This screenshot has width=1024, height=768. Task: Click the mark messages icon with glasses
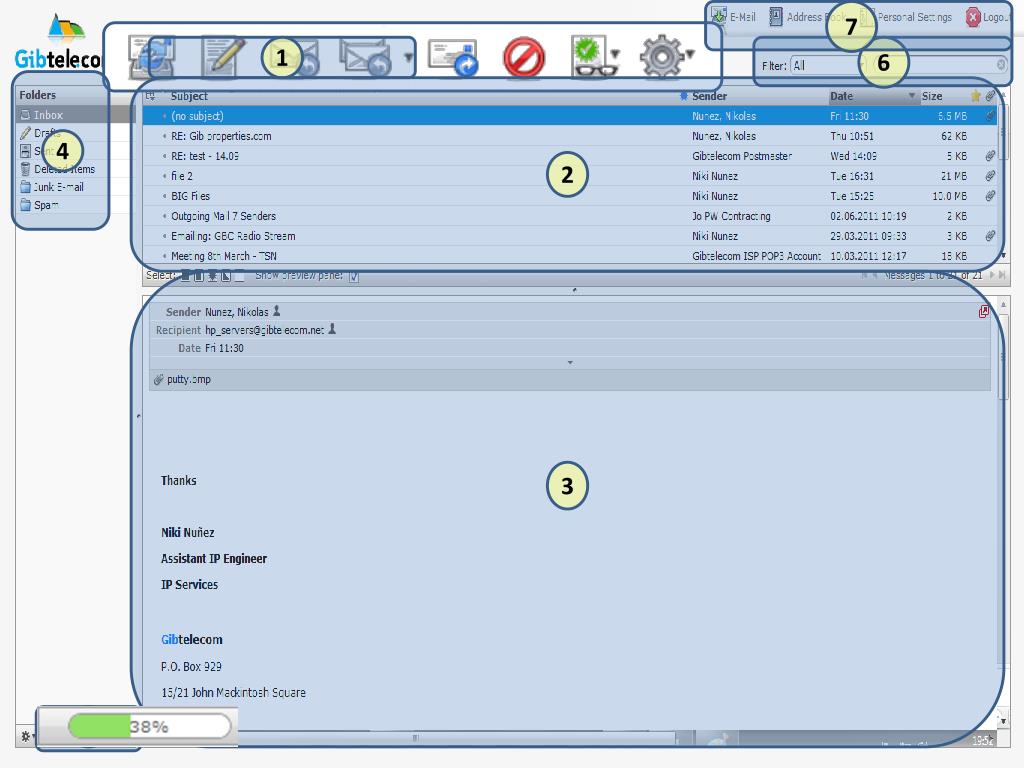[590, 57]
